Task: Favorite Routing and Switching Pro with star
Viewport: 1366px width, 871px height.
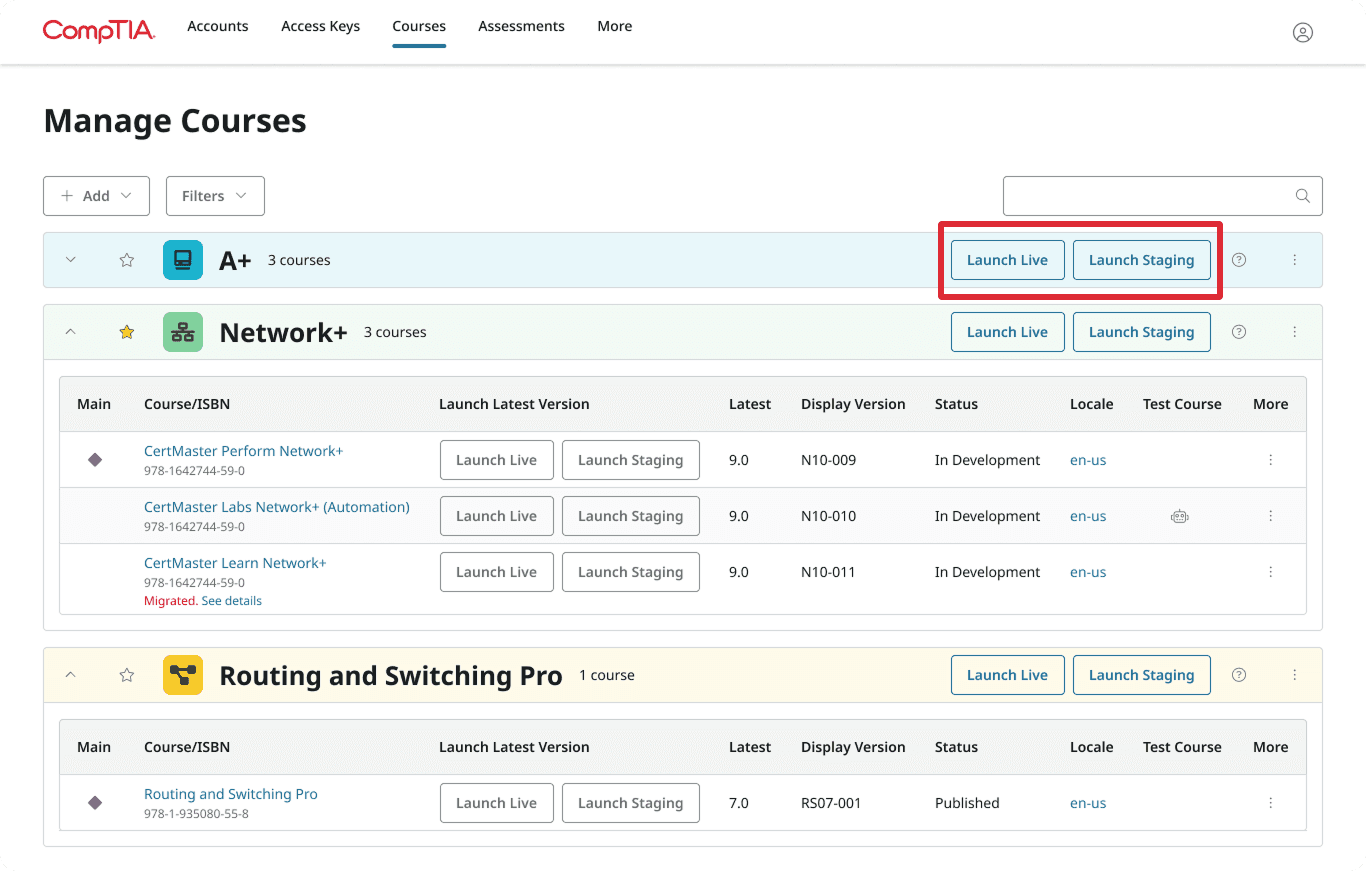Action: (127, 675)
